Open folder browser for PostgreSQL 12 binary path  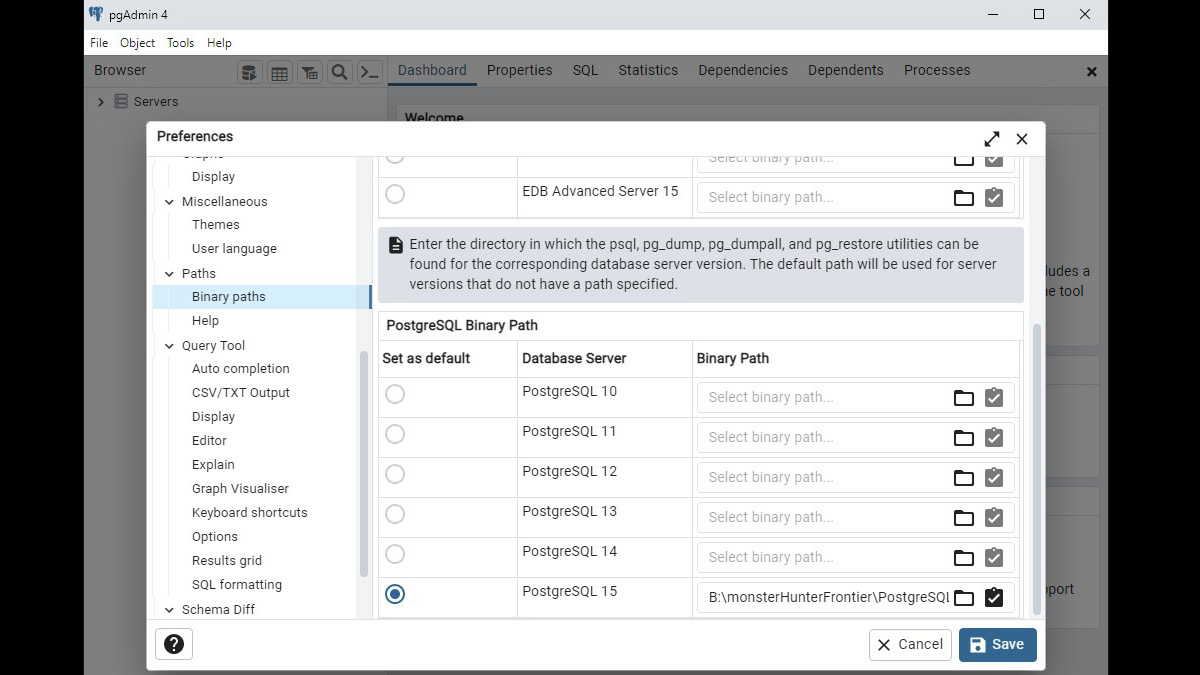963,478
